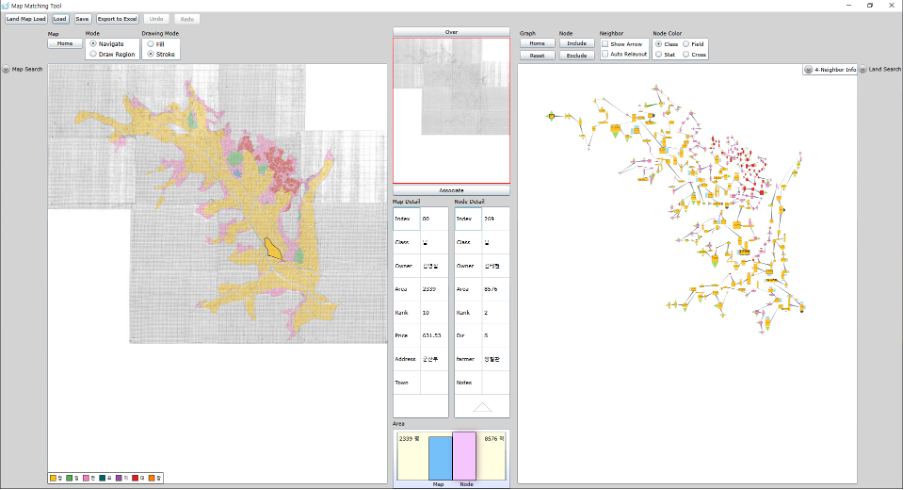Viewport: 904px width, 490px height.
Task: Click the Over button above overview
Action: tap(451, 32)
